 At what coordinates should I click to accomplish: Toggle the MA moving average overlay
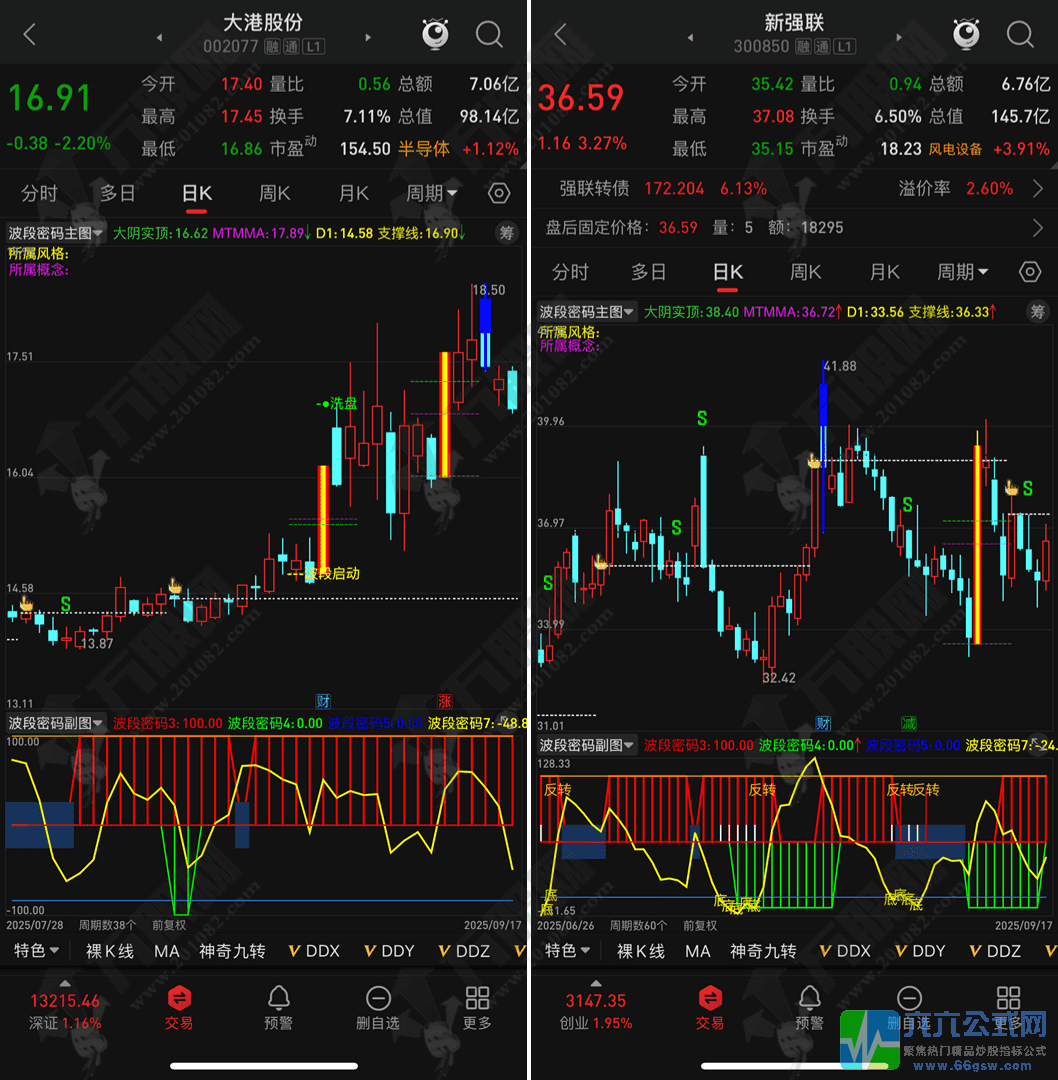coord(168,951)
